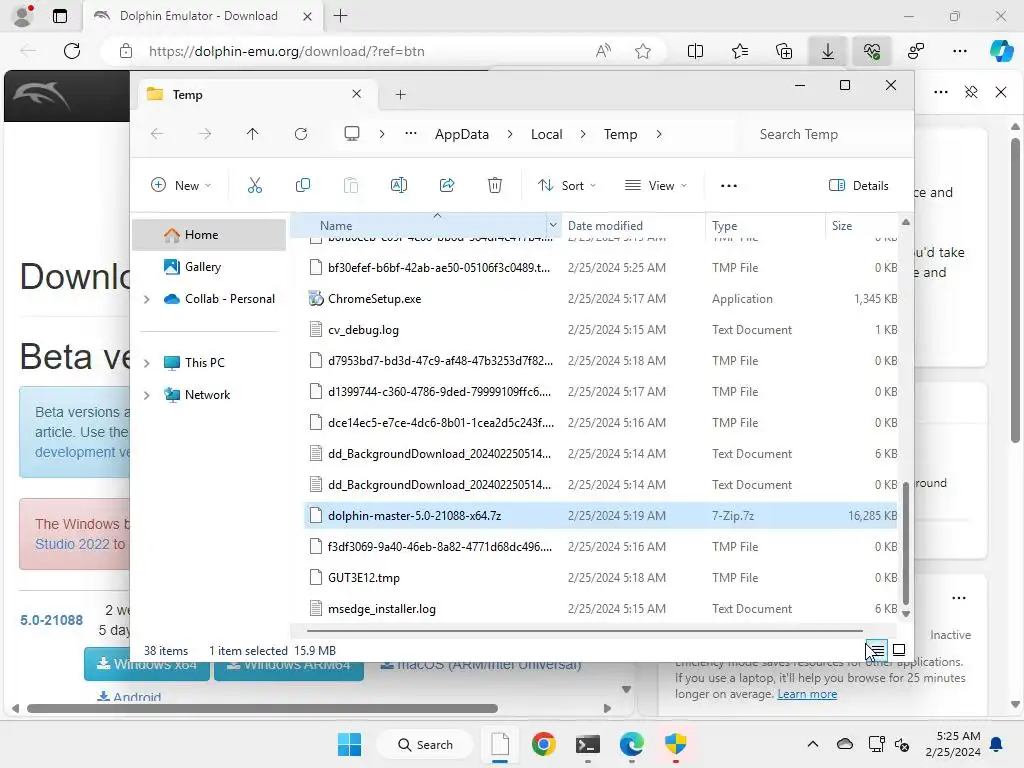Click AppData in the breadcrumb path
The width and height of the screenshot is (1024, 768).
pyautogui.click(x=462, y=134)
